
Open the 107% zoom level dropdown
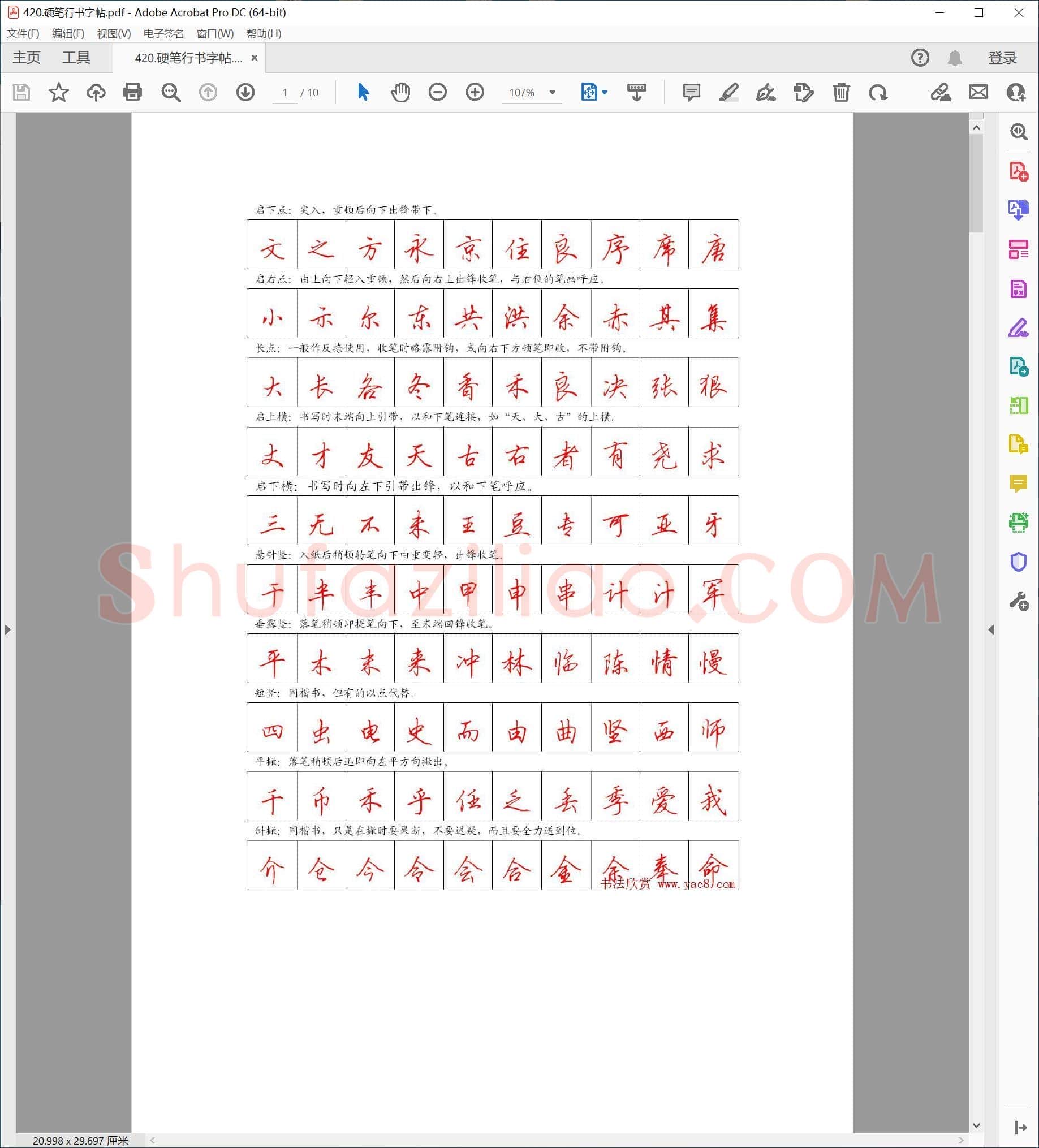tap(532, 93)
